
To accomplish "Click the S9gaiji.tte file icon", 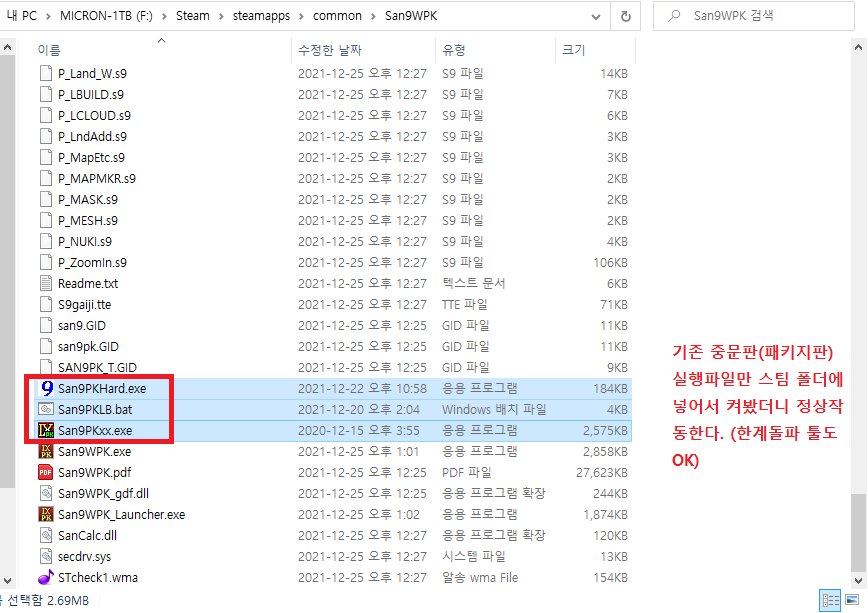I will [46, 305].
